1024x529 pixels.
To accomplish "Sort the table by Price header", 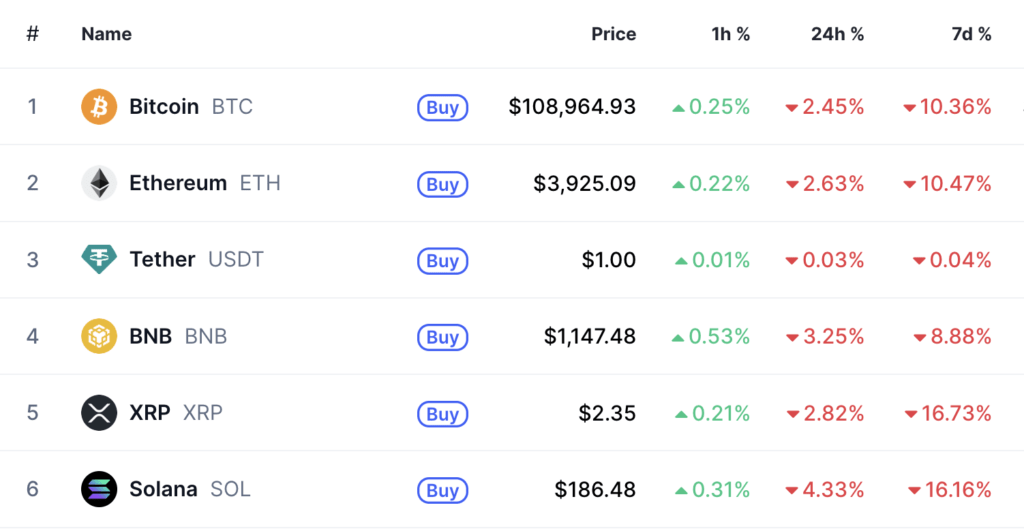I will [613, 34].
